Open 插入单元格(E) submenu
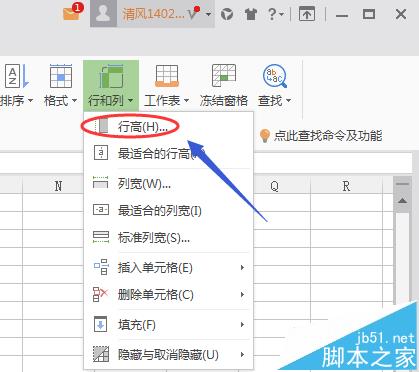The height and width of the screenshot is (372, 419). 168,268
